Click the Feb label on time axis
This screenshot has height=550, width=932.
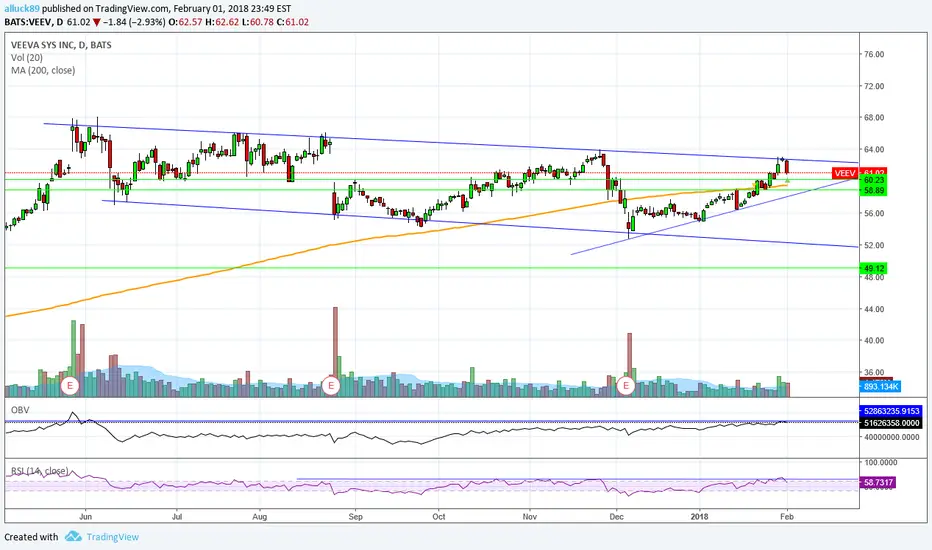coord(786,516)
